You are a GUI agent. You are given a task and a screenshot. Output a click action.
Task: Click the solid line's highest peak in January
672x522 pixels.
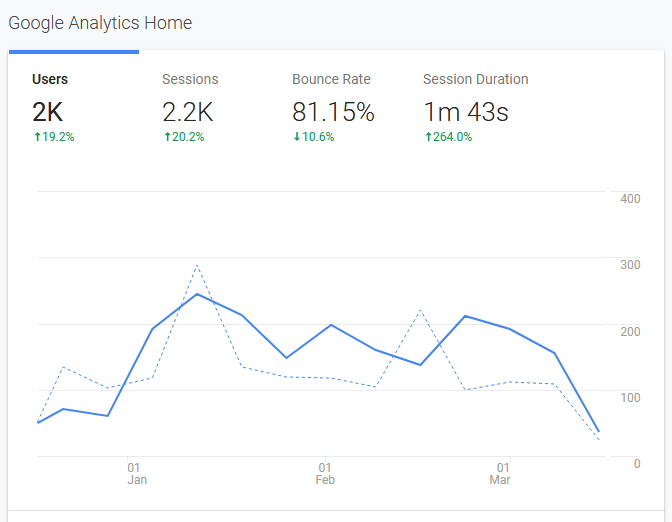coord(197,294)
